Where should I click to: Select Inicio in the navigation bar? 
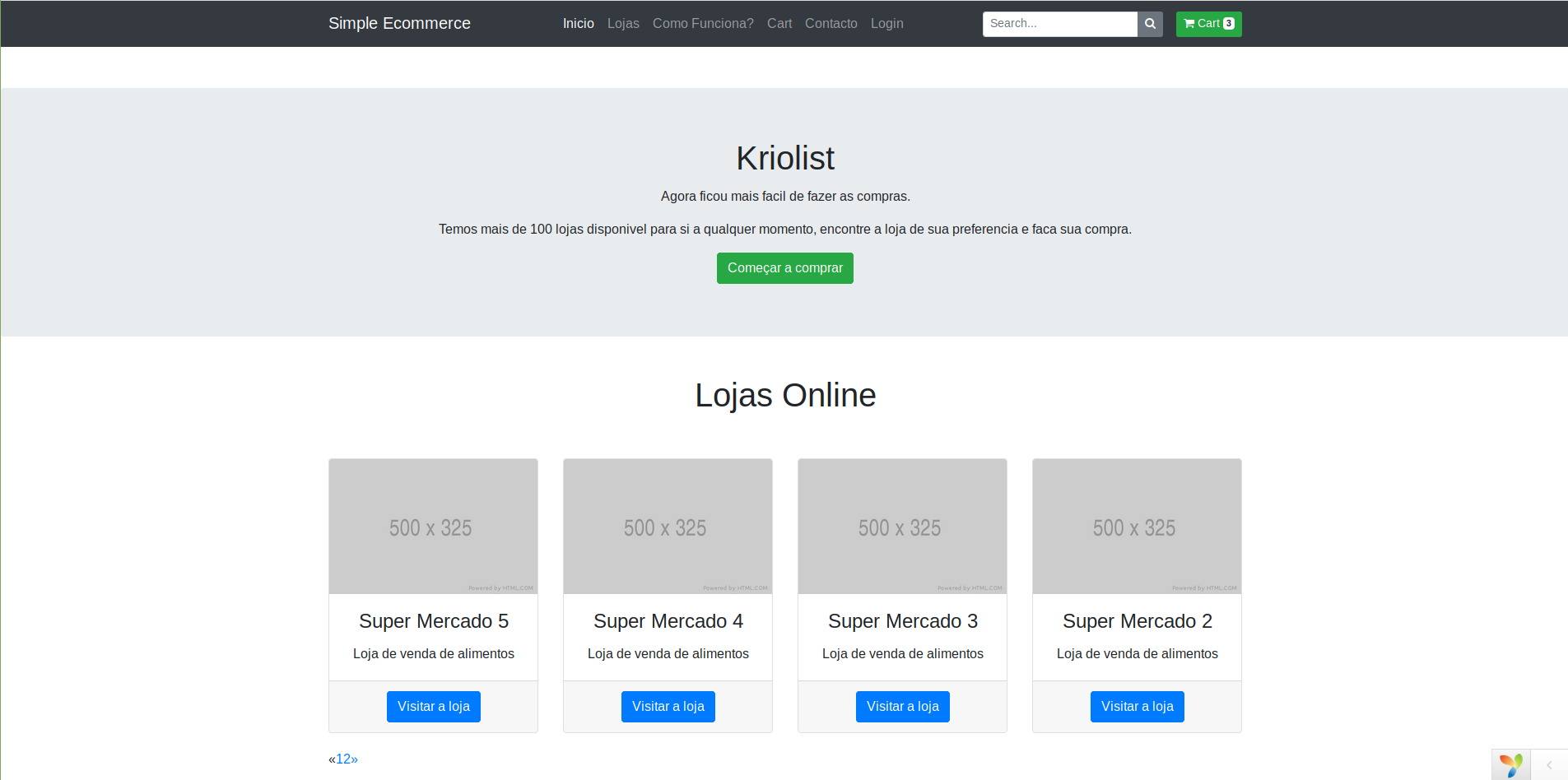tap(579, 24)
